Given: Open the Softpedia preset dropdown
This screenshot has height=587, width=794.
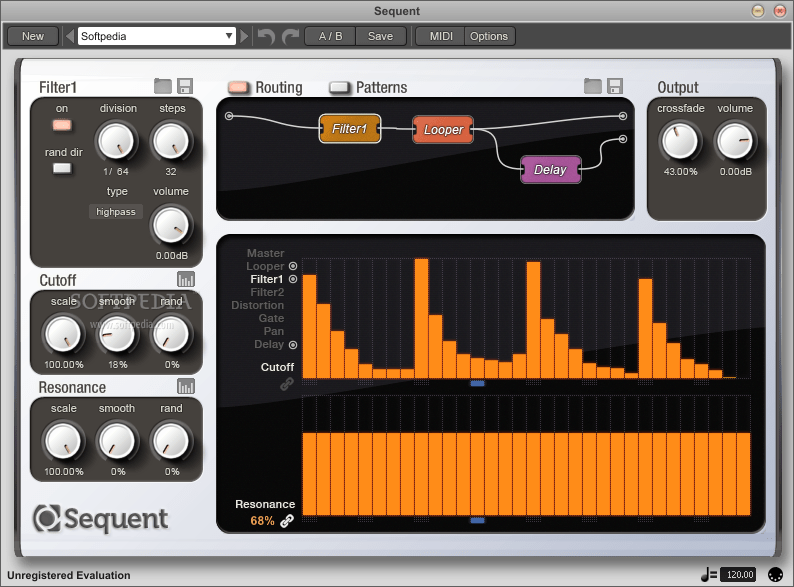Looking at the screenshot, I should 156,36.
